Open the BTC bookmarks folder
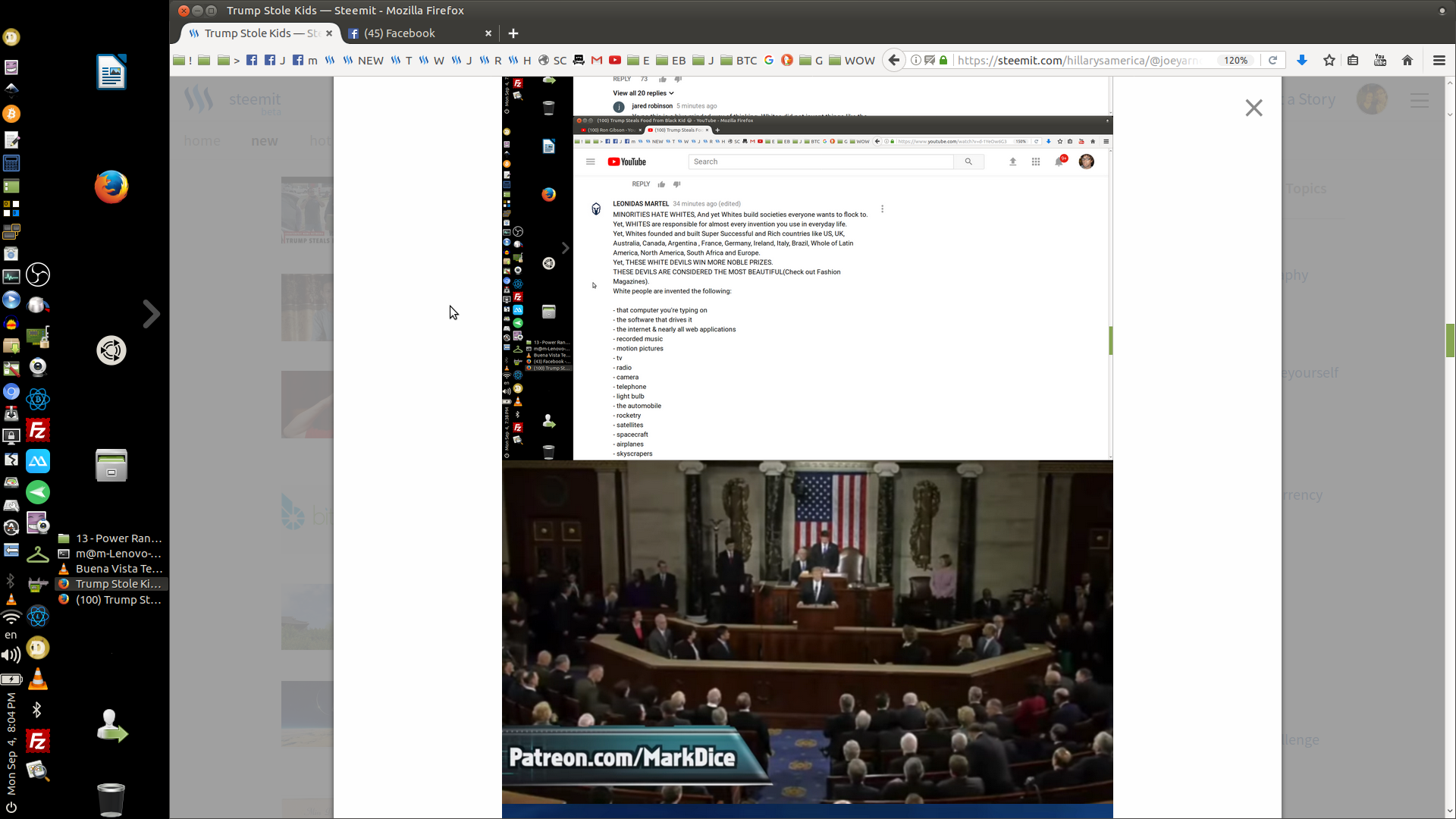The image size is (1456, 819). click(x=739, y=60)
